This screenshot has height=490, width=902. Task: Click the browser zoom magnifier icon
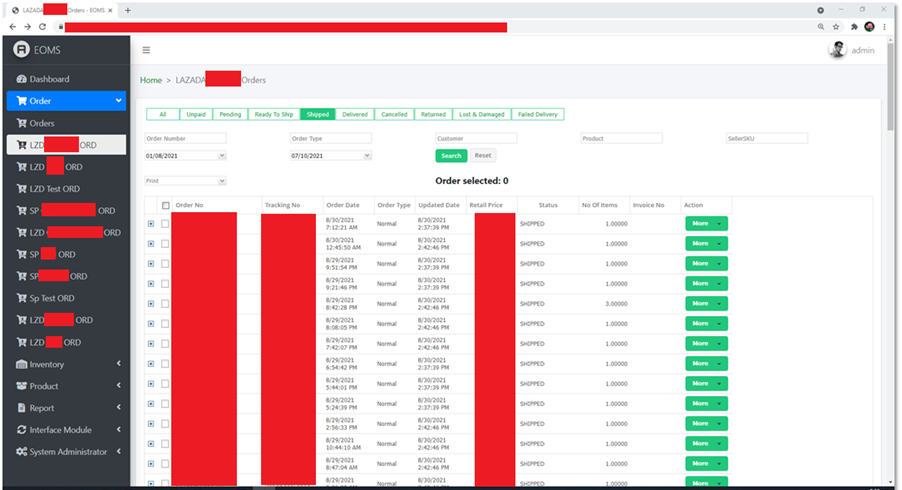[x=821, y=26]
